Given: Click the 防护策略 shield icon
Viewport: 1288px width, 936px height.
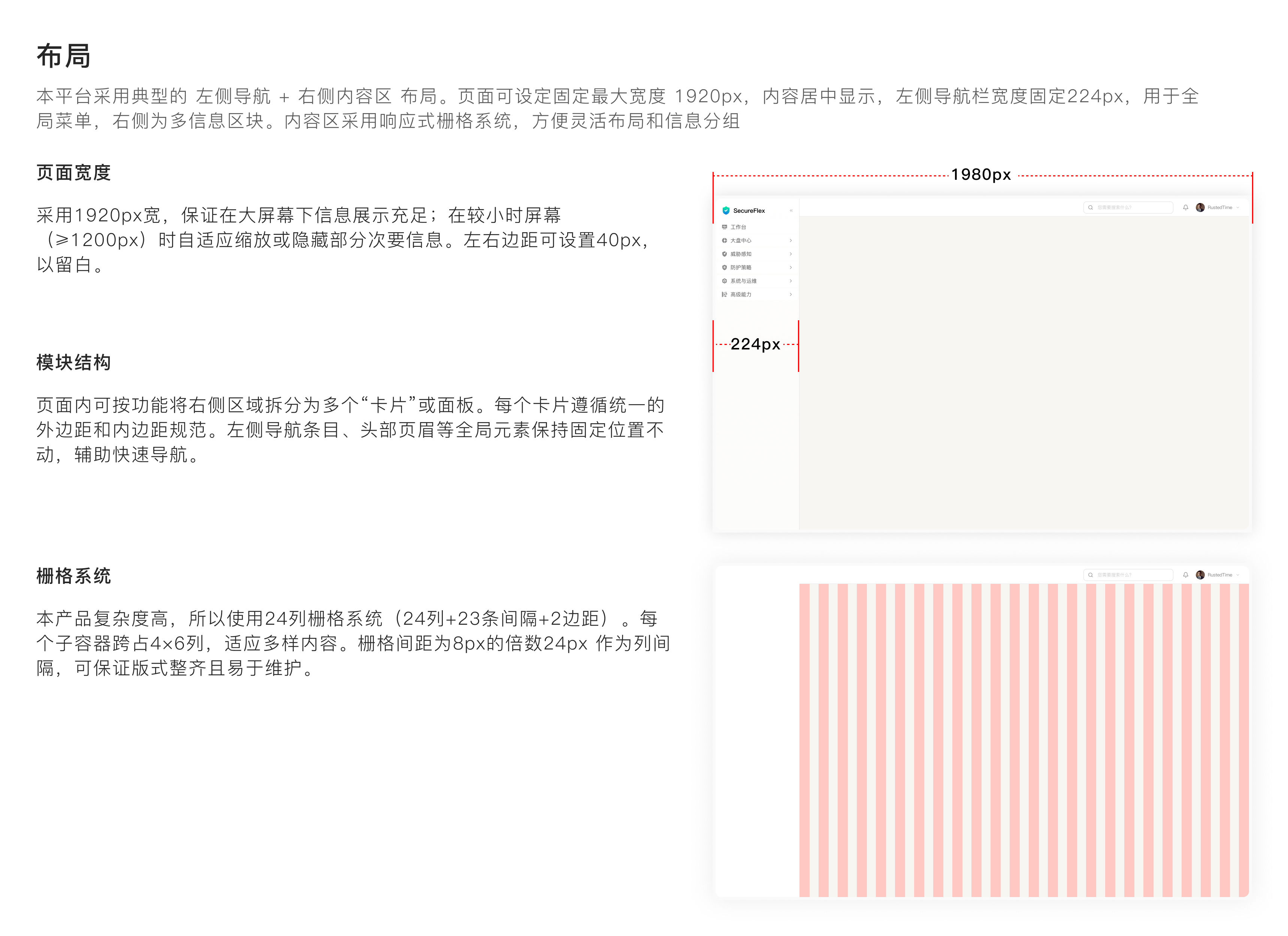Looking at the screenshot, I should point(724,267).
